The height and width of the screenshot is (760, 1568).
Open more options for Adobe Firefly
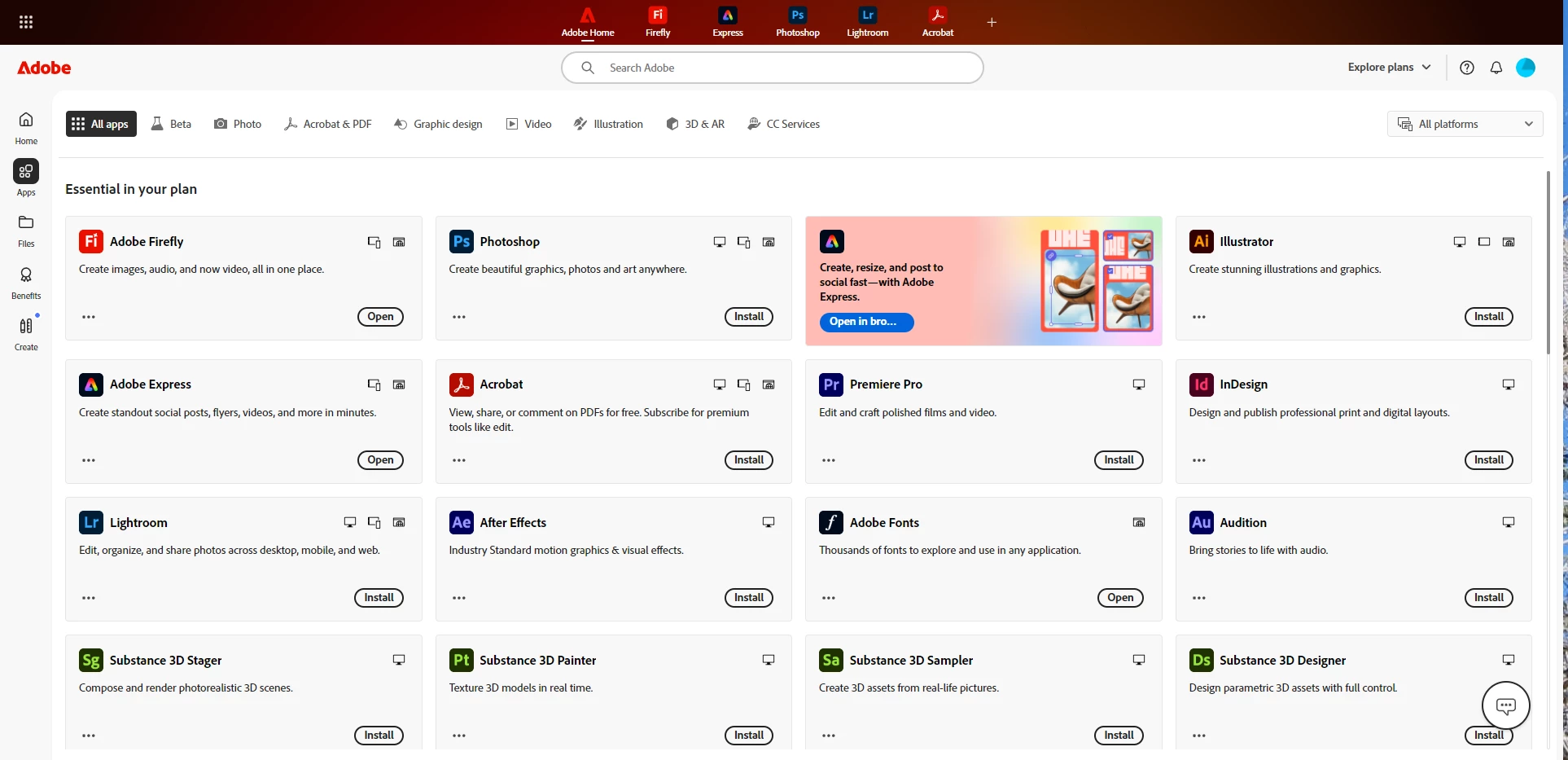pyautogui.click(x=89, y=317)
